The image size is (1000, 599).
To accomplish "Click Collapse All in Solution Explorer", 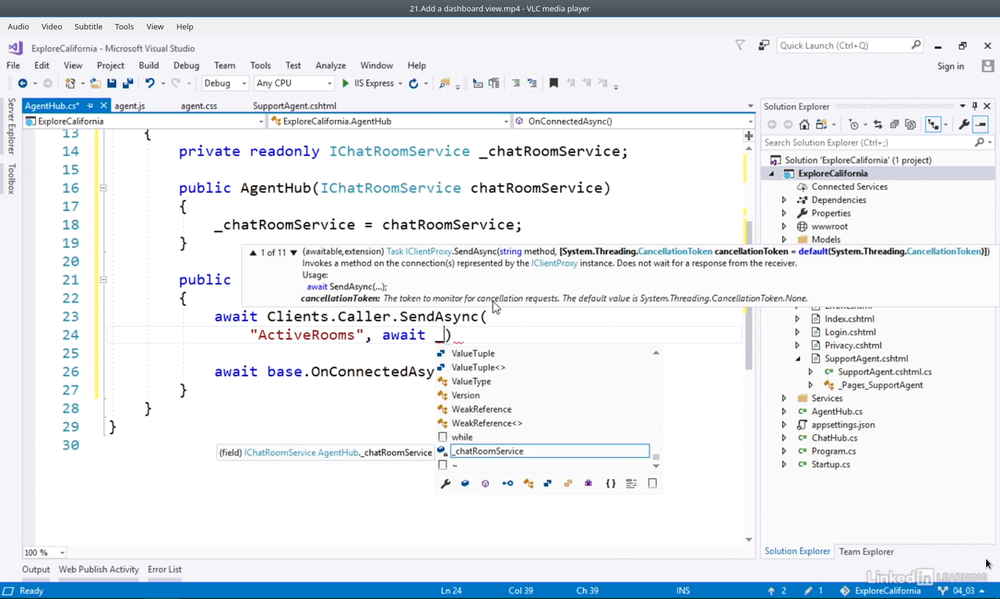I will pyautogui.click(x=893, y=125).
